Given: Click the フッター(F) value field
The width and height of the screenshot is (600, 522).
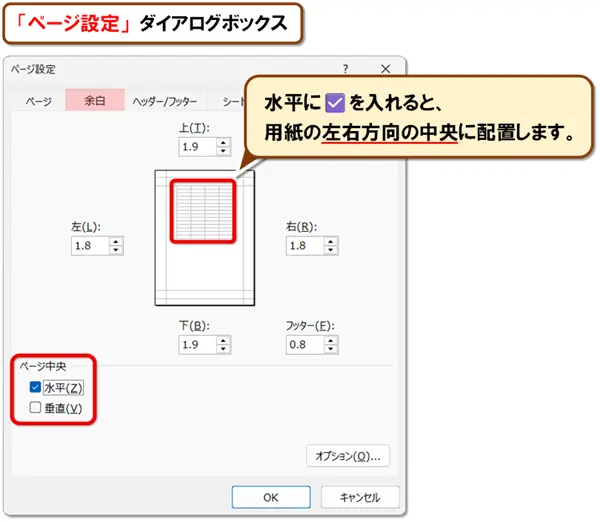Looking at the screenshot, I should coord(305,345).
